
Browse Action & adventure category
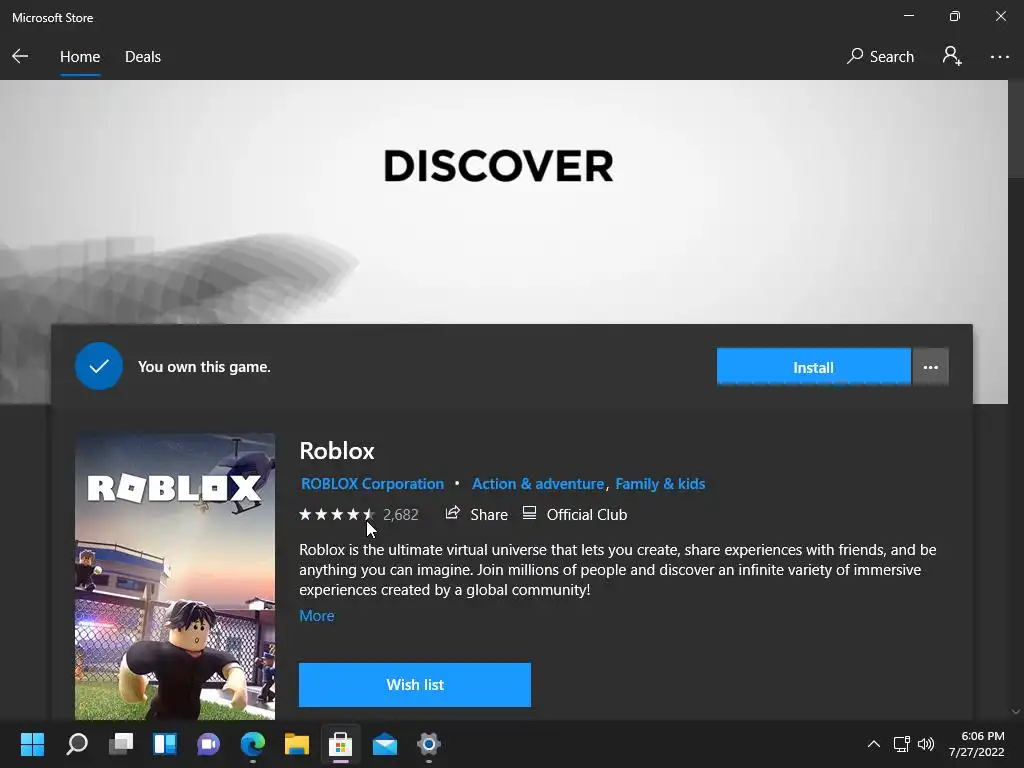(537, 484)
